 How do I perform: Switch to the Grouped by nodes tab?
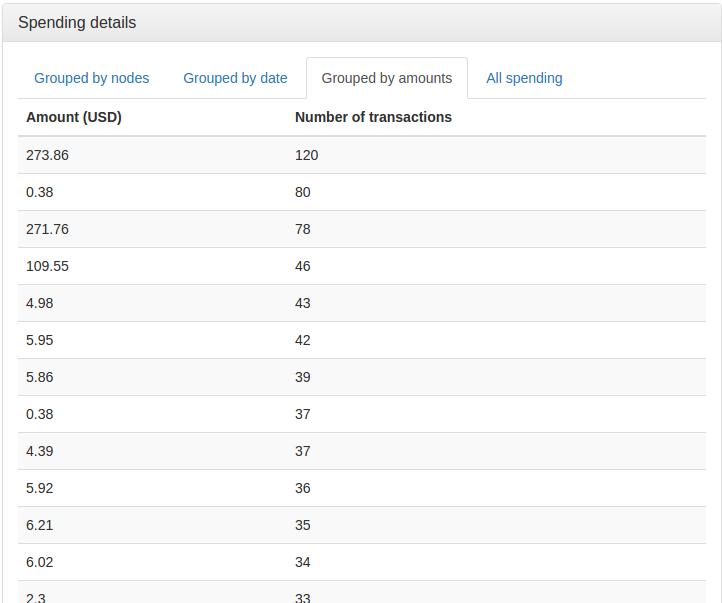tap(91, 78)
